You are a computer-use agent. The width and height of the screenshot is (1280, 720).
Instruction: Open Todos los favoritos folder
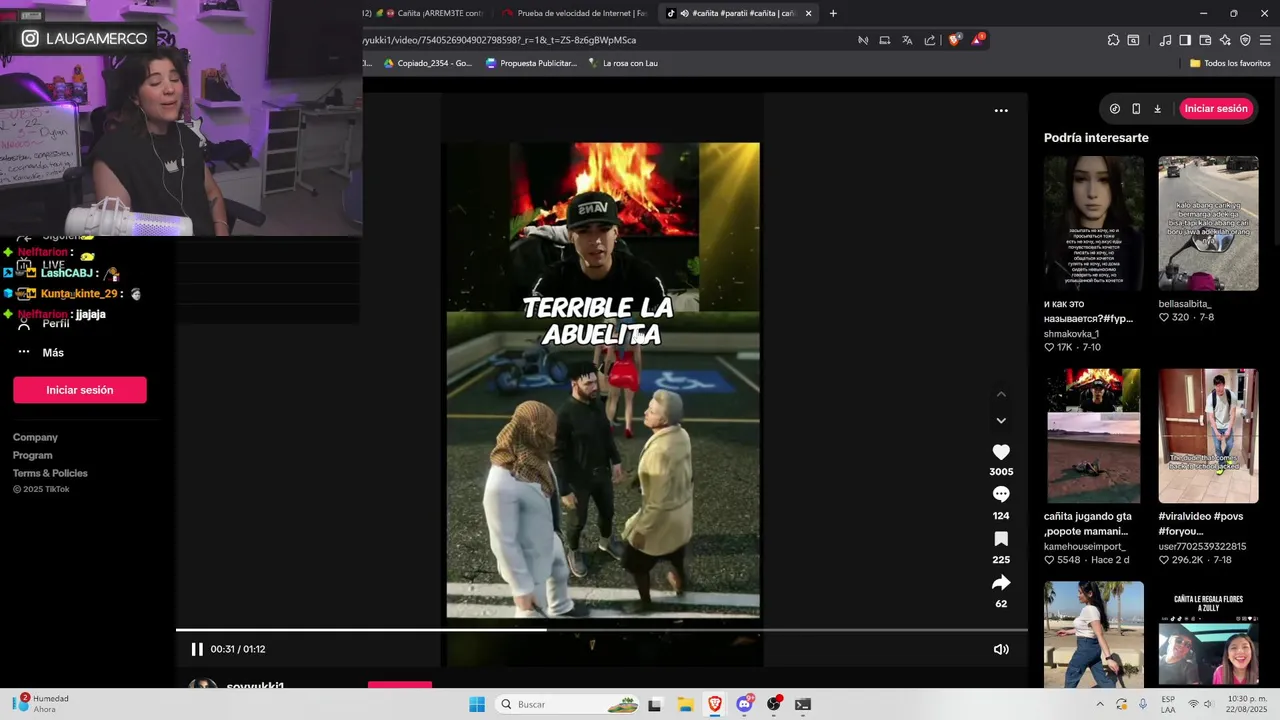[x=1230, y=63]
